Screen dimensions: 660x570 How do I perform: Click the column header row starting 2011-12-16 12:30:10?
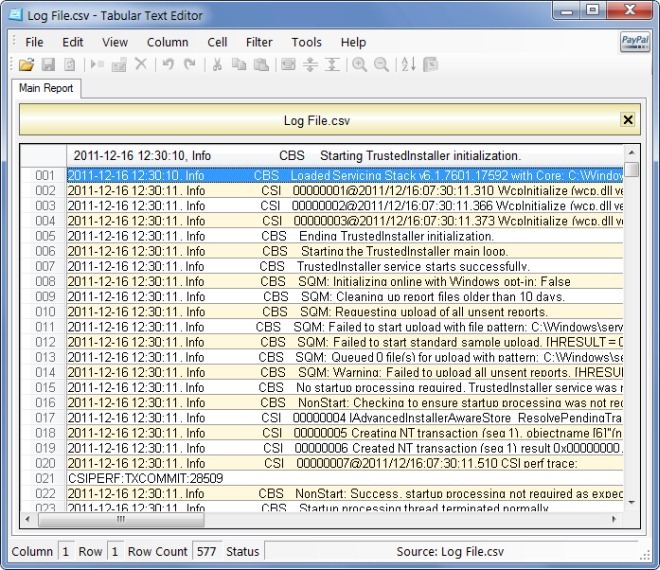click(344, 156)
